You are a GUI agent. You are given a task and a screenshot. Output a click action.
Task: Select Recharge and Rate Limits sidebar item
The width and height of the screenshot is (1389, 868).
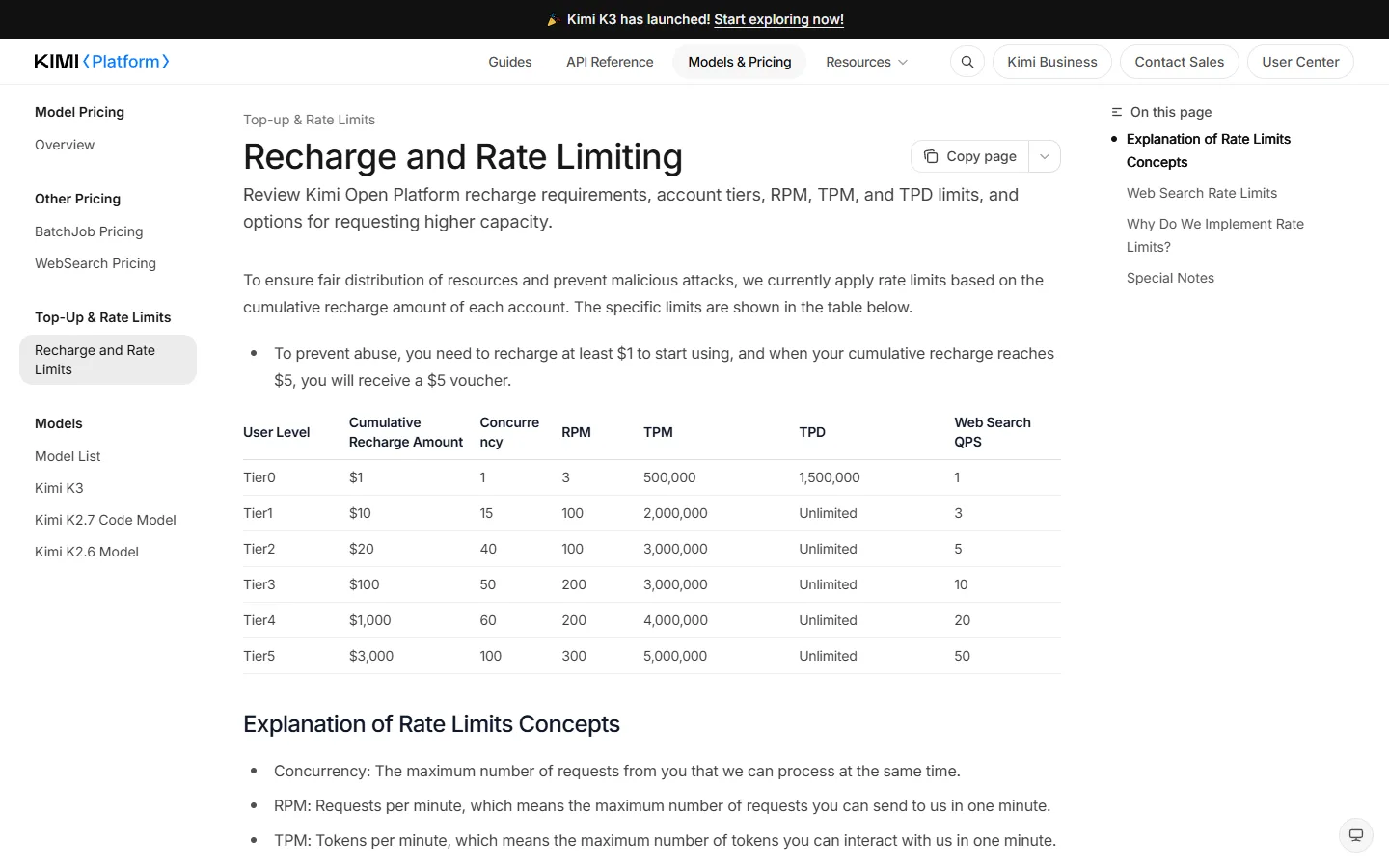pos(108,360)
